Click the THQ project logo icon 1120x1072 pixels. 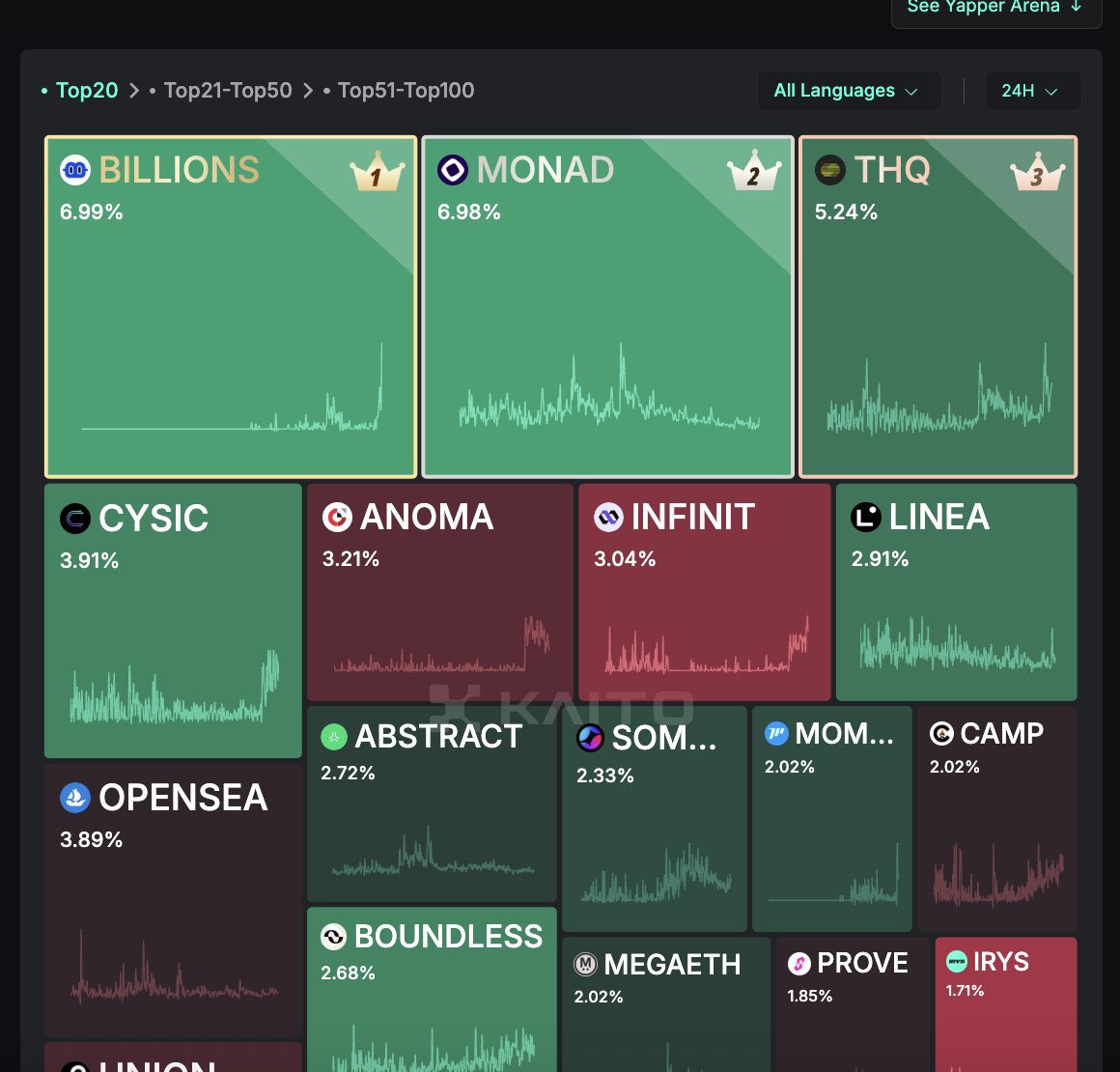(830, 170)
